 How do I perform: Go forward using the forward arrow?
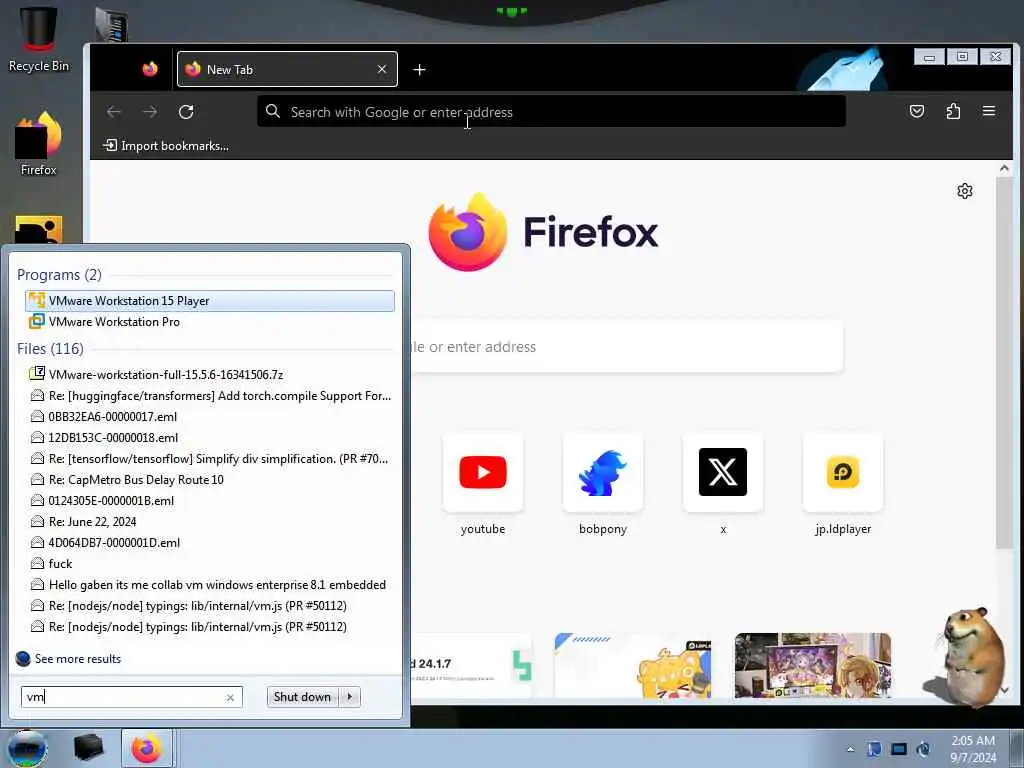(150, 112)
